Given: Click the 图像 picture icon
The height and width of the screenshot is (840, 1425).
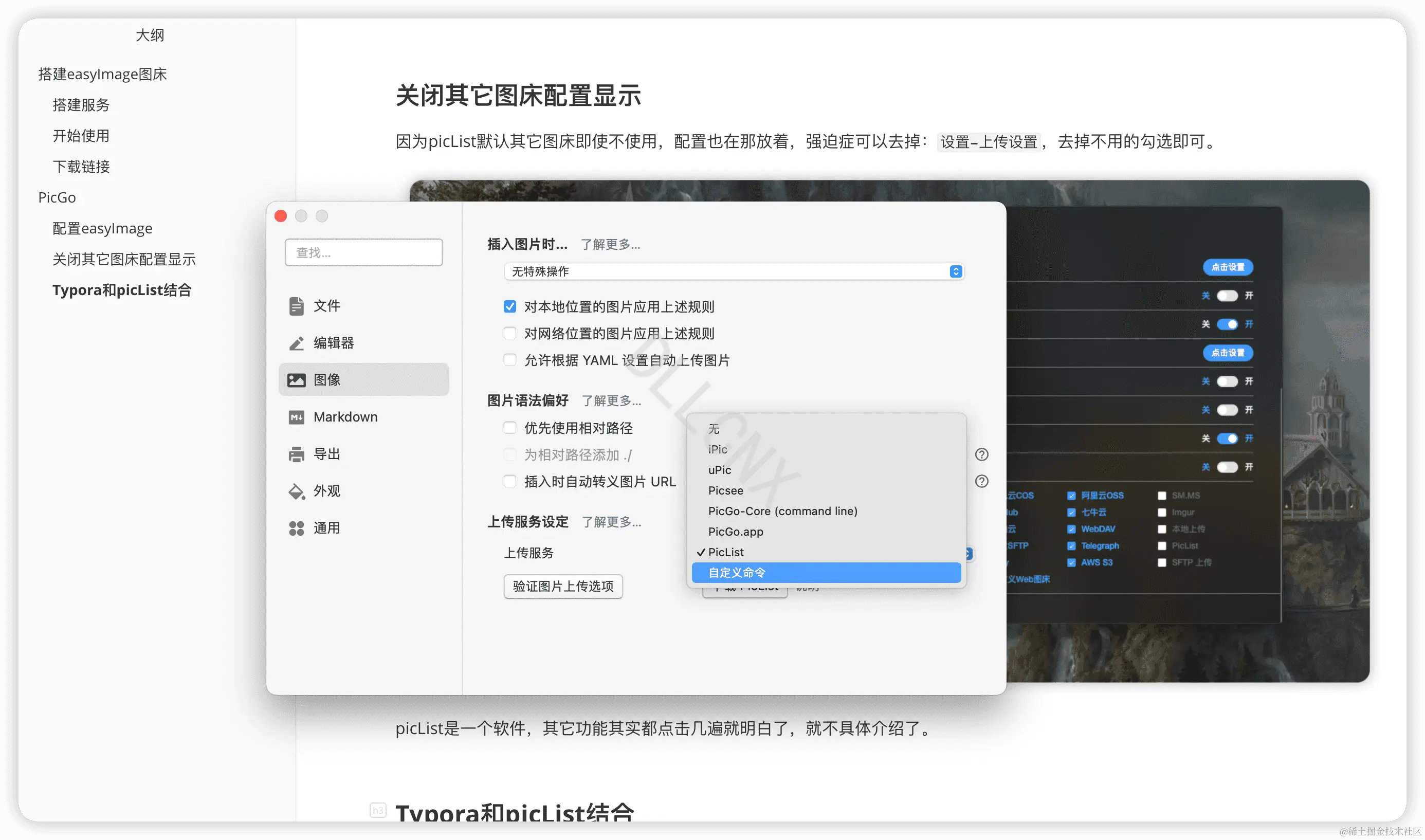Looking at the screenshot, I should pyautogui.click(x=296, y=380).
